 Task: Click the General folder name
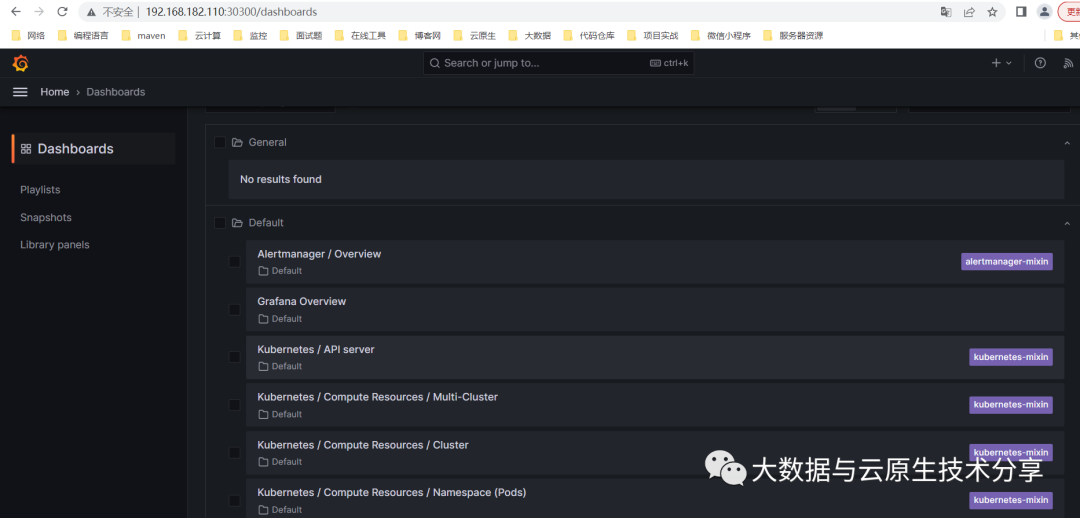click(267, 143)
